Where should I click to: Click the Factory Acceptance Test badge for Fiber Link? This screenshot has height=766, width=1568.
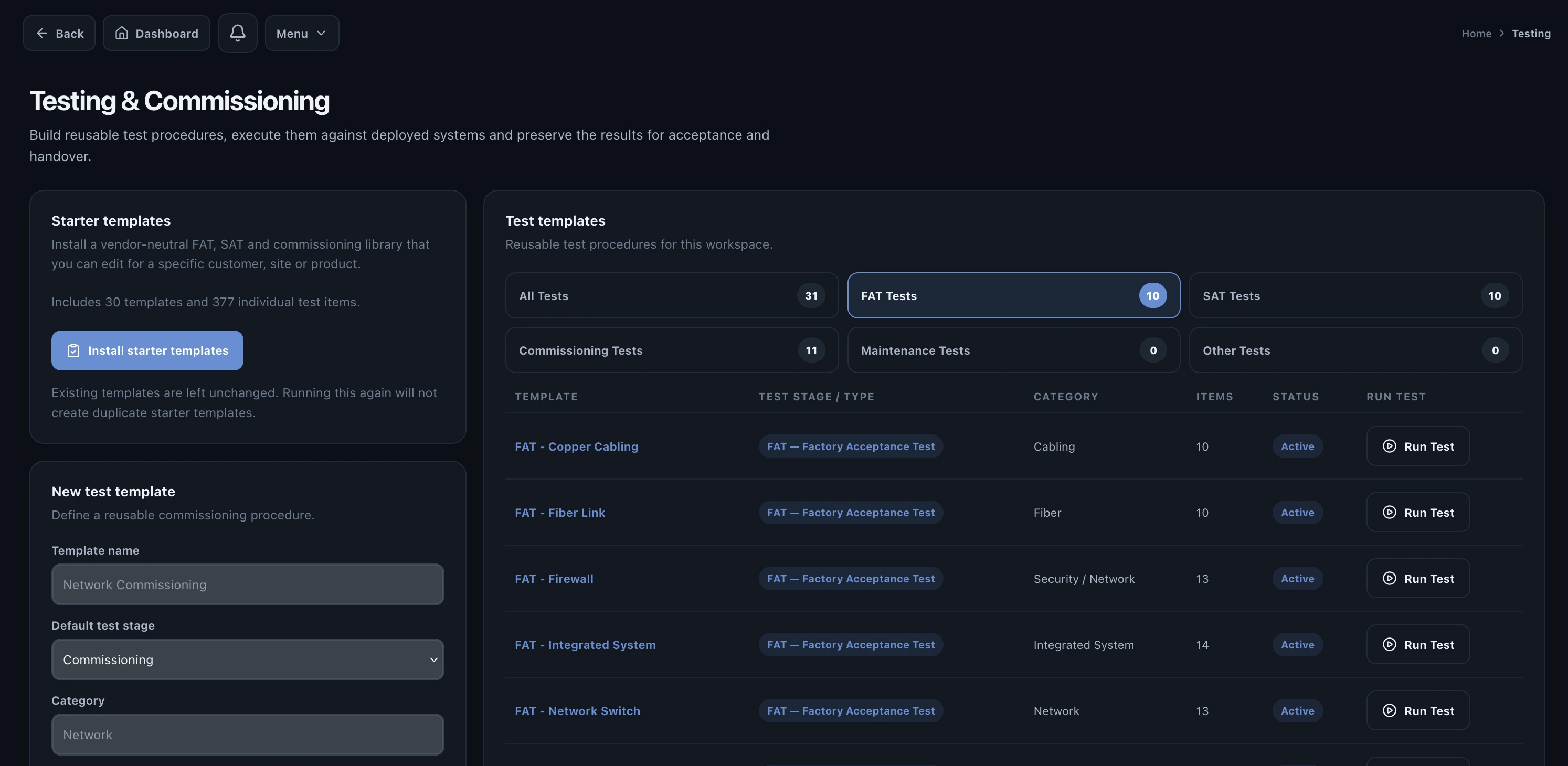[x=850, y=512]
